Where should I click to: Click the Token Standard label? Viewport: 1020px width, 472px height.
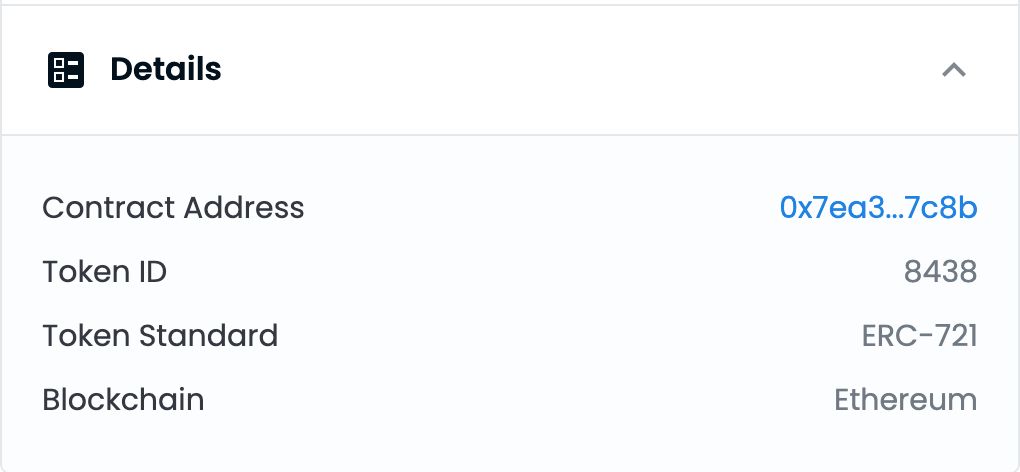pos(160,336)
